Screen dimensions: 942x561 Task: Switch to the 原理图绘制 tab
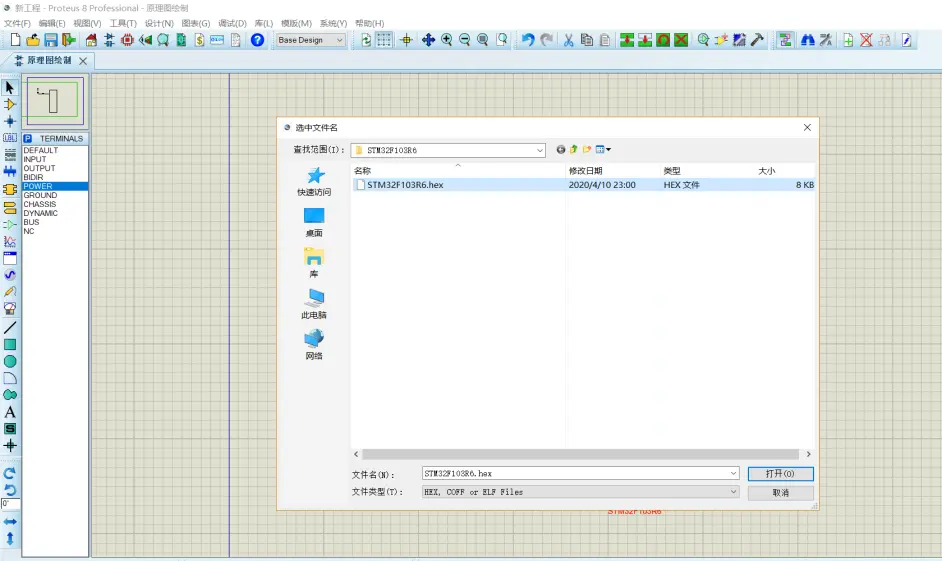[x=49, y=61]
